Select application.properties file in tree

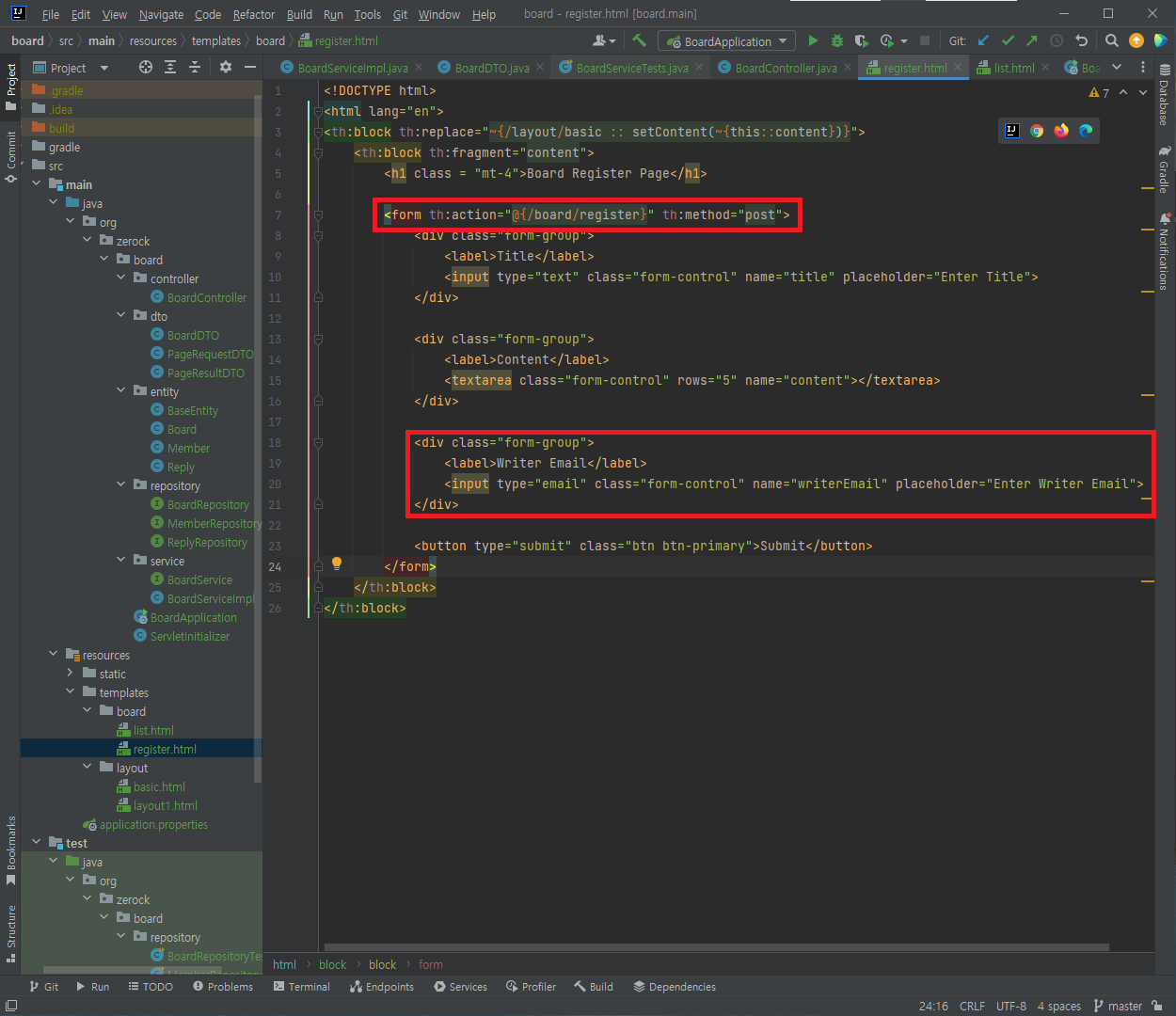click(x=145, y=824)
